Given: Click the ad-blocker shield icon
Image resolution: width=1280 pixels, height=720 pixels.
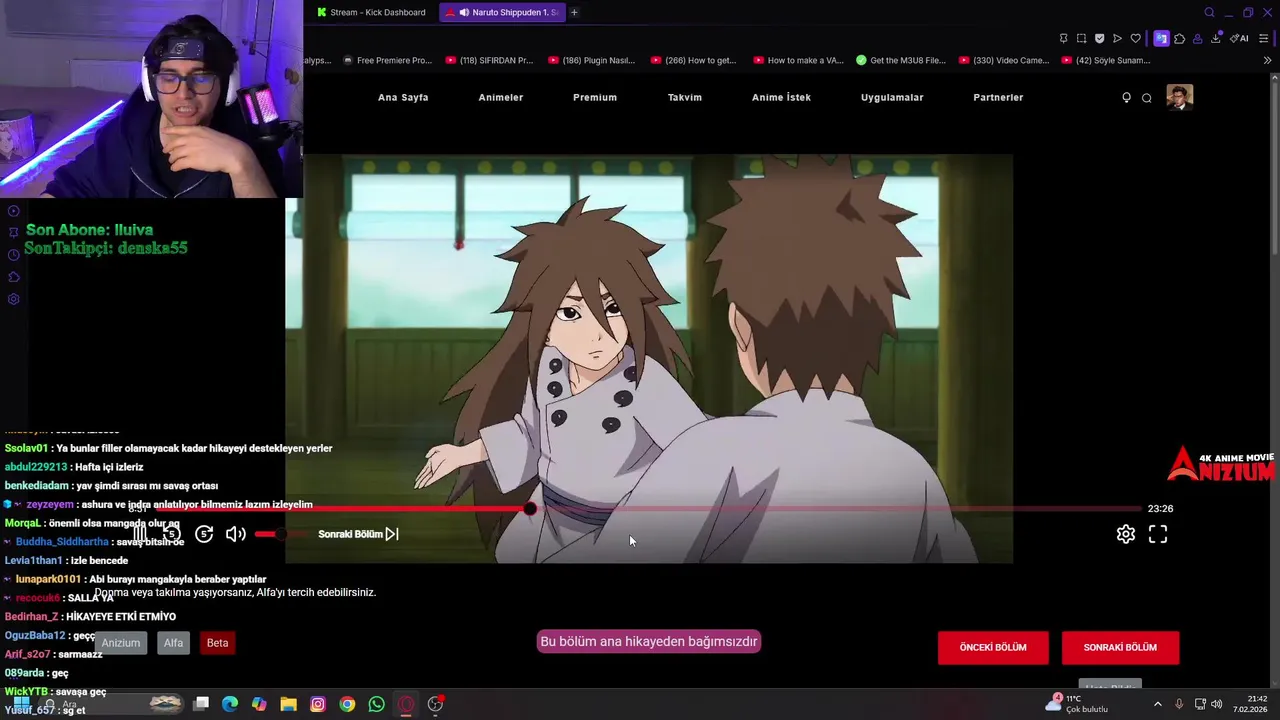Looking at the screenshot, I should tap(1099, 38).
